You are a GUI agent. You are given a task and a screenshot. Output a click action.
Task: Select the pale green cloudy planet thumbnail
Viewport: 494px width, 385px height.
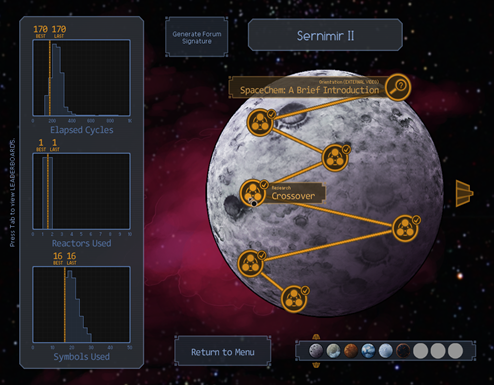click(333, 351)
